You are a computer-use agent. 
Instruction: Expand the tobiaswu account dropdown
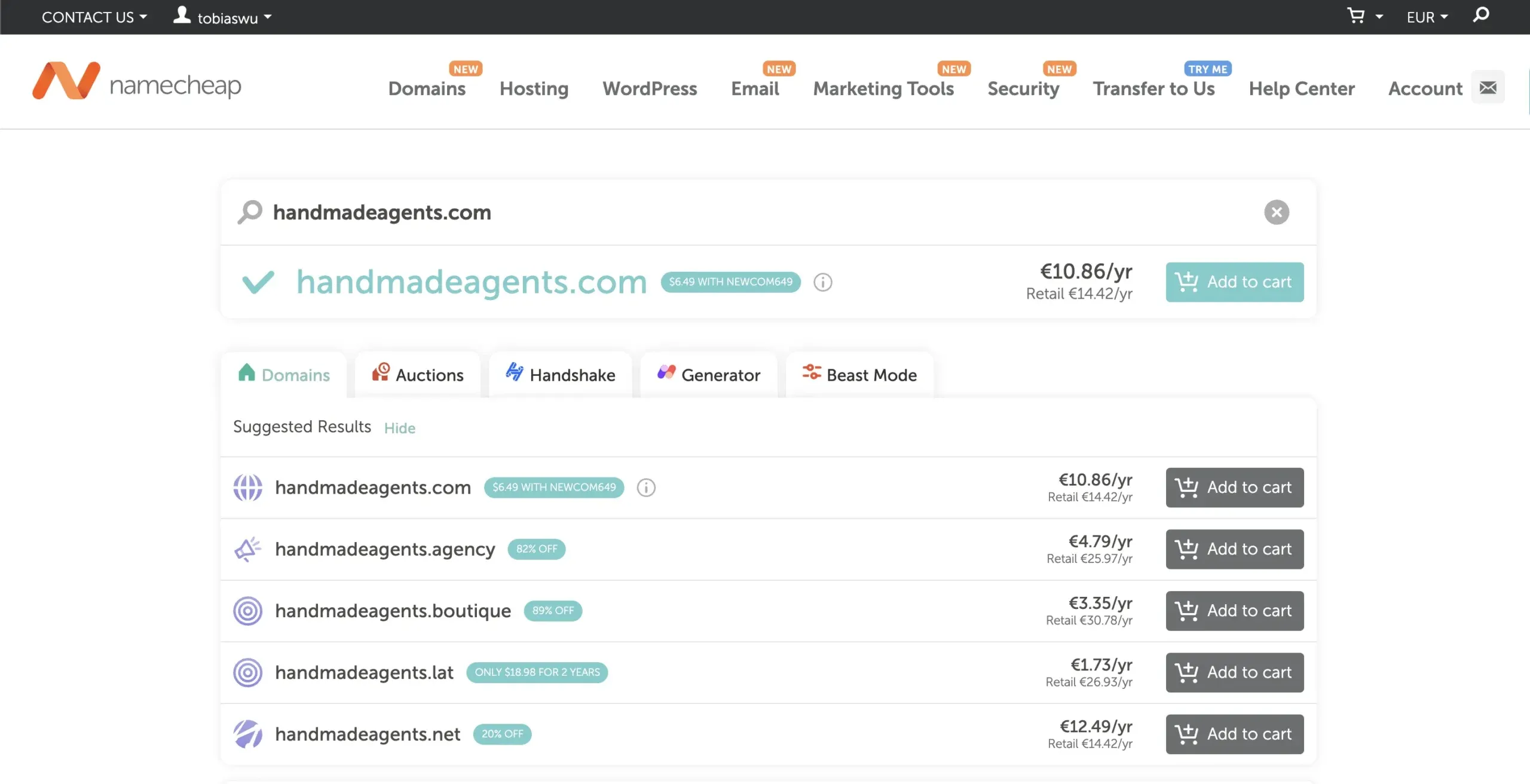pos(235,18)
